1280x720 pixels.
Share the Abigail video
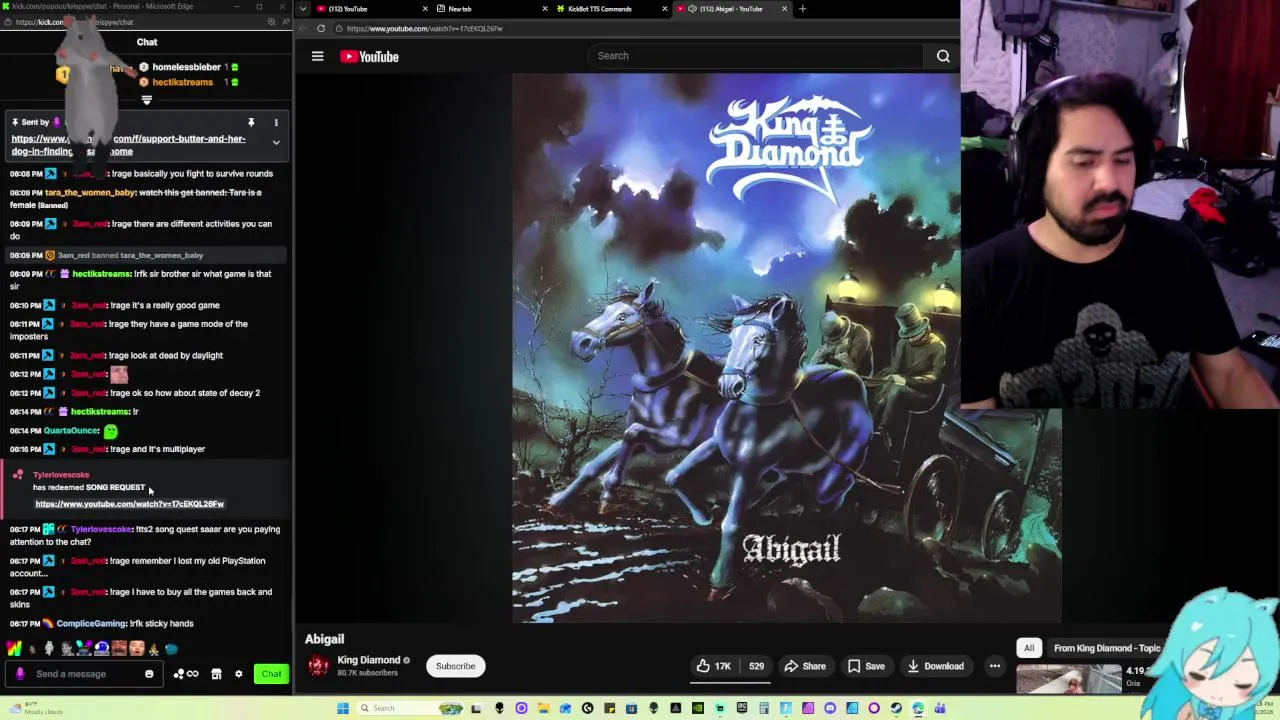804,666
